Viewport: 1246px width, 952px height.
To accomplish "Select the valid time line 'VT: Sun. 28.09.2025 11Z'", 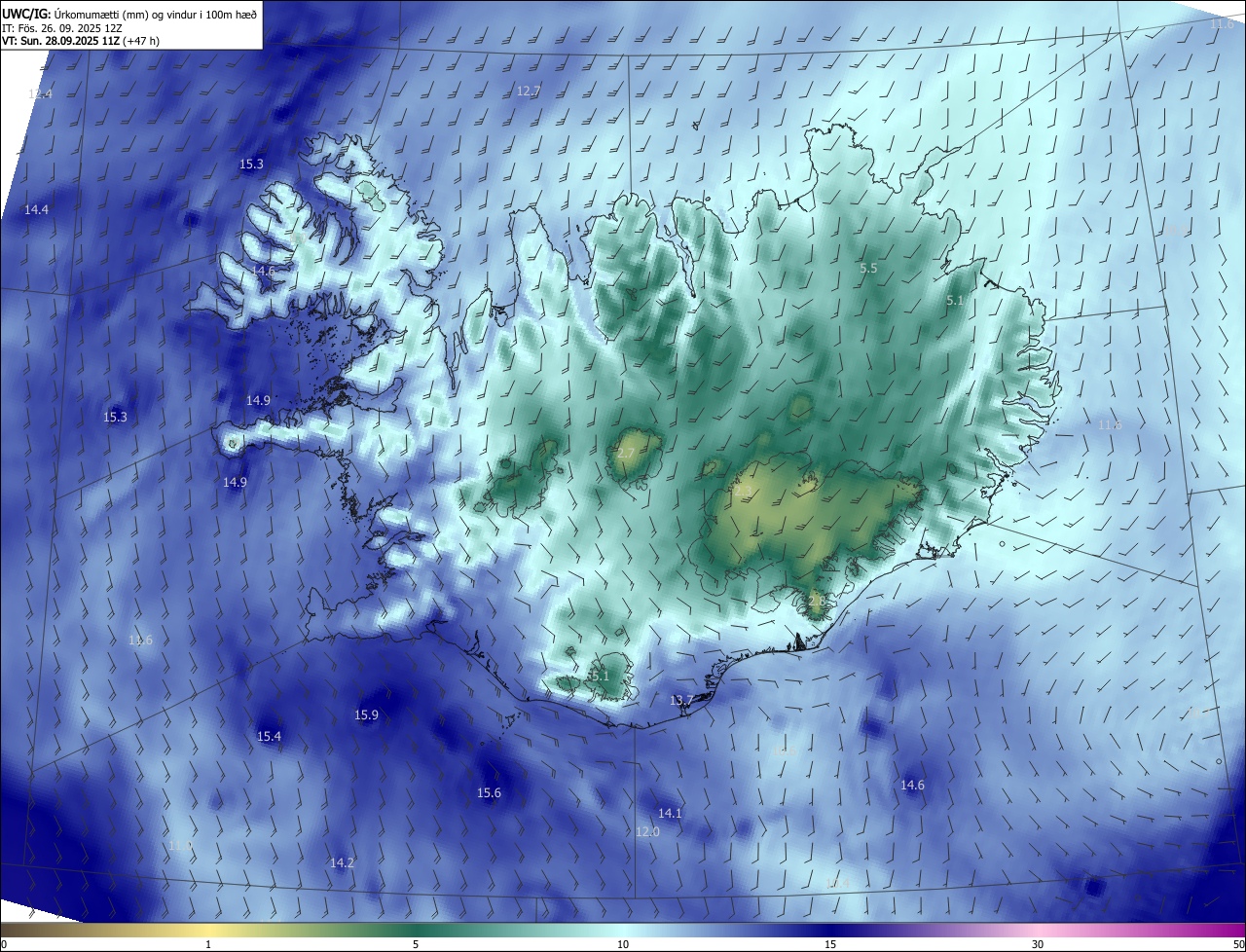I will pos(60,41).
